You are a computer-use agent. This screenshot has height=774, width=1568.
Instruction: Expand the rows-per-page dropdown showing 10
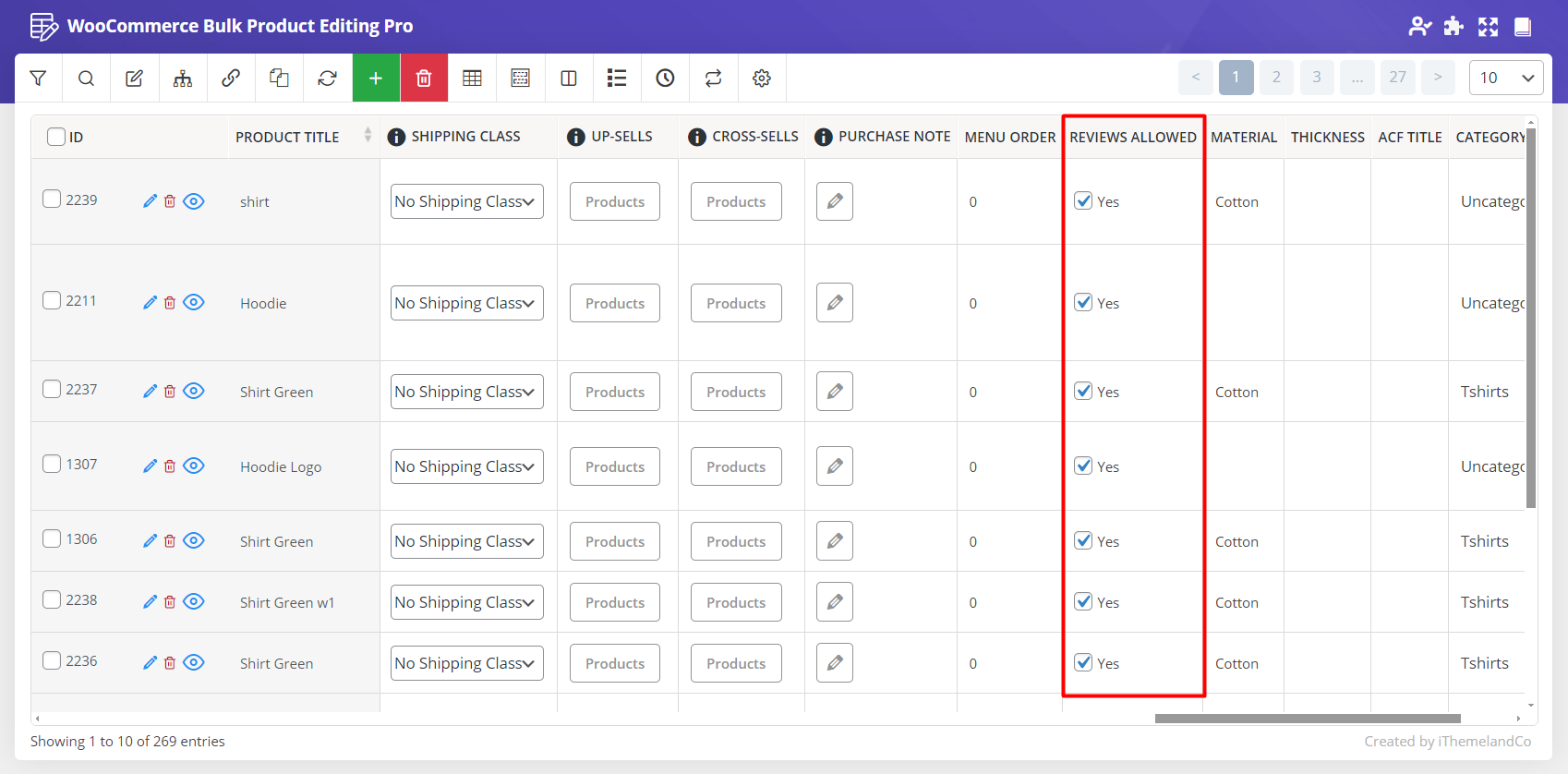(x=1505, y=78)
